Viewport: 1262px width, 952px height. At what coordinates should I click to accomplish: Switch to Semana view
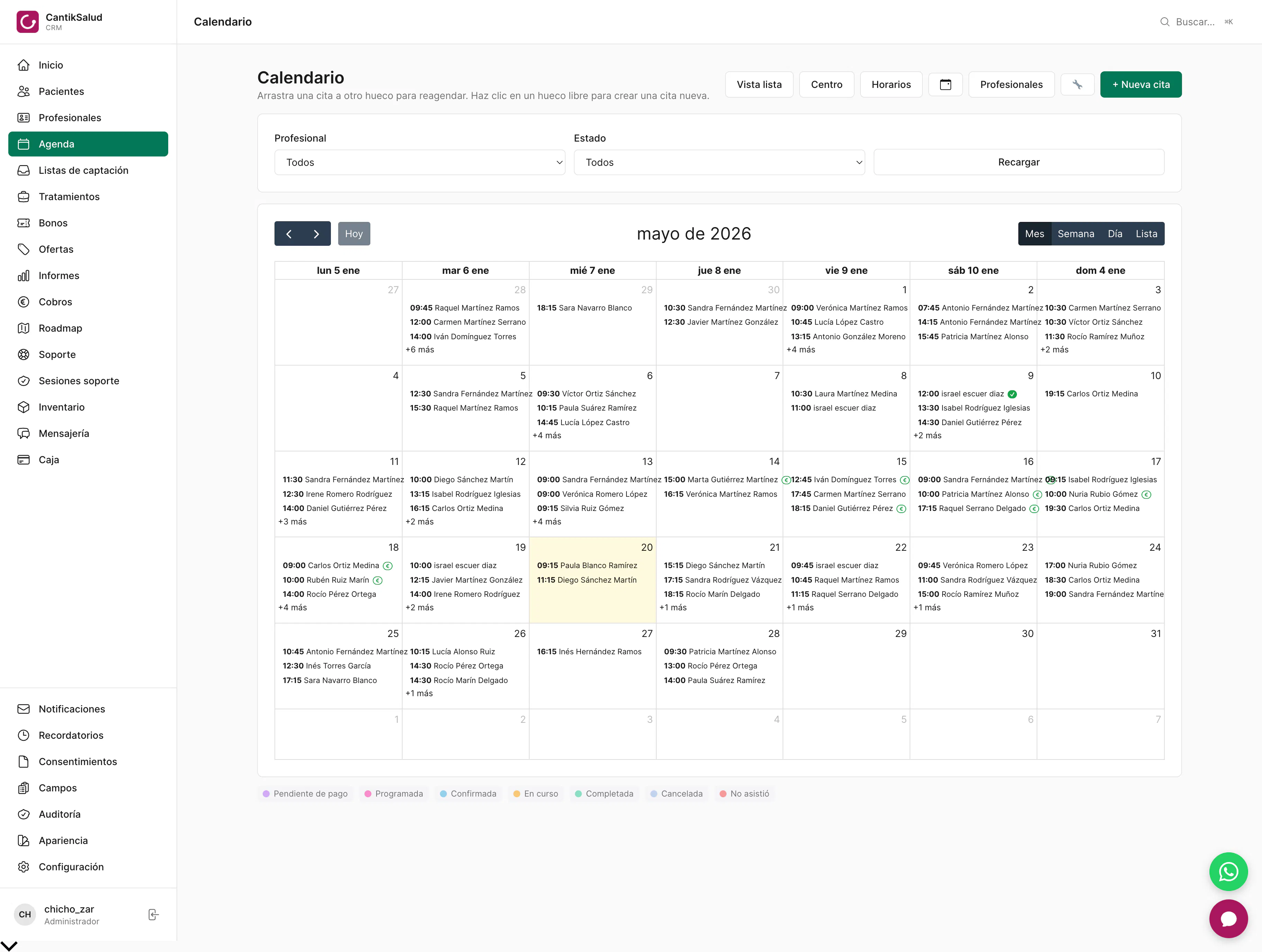tap(1075, 233)
